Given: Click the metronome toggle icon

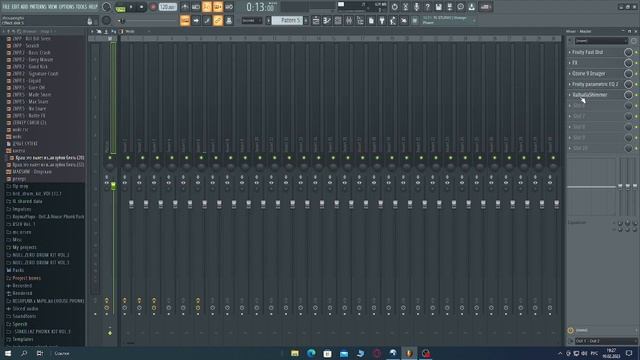Looking at the screenshot, I should [x=185, y=7].
